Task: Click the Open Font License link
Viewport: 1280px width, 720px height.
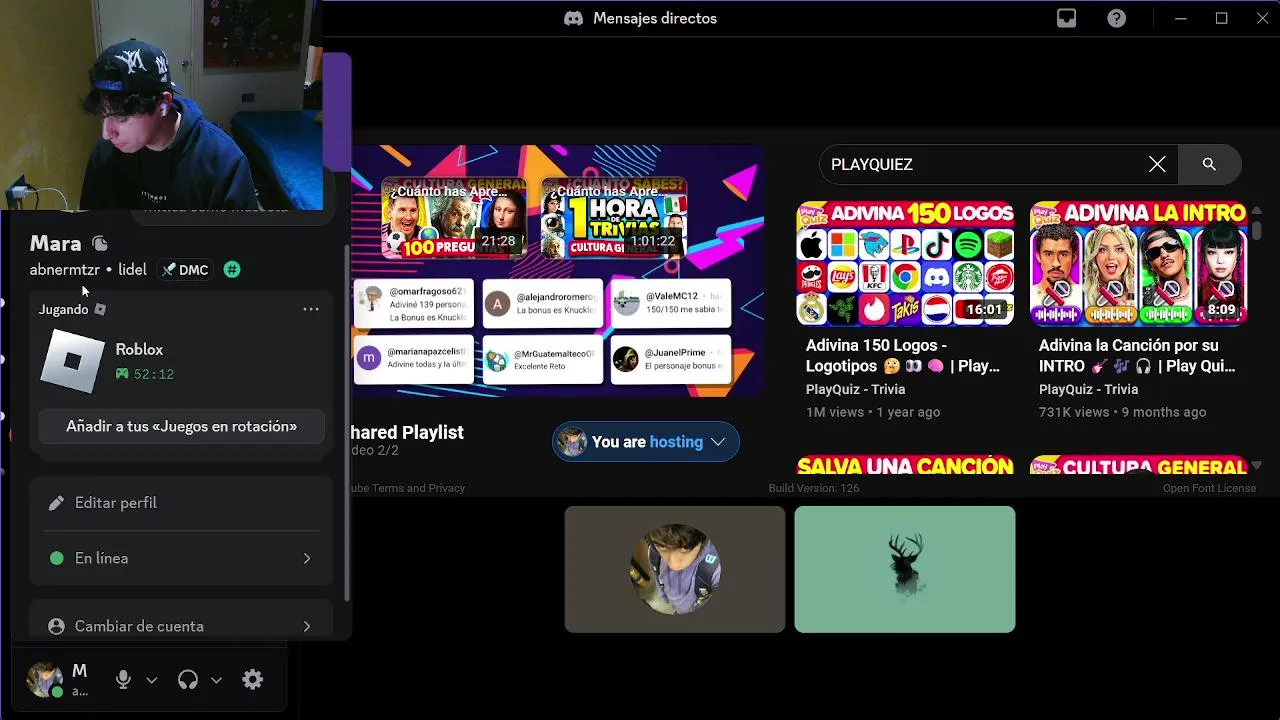Action: coord(1209,488)
